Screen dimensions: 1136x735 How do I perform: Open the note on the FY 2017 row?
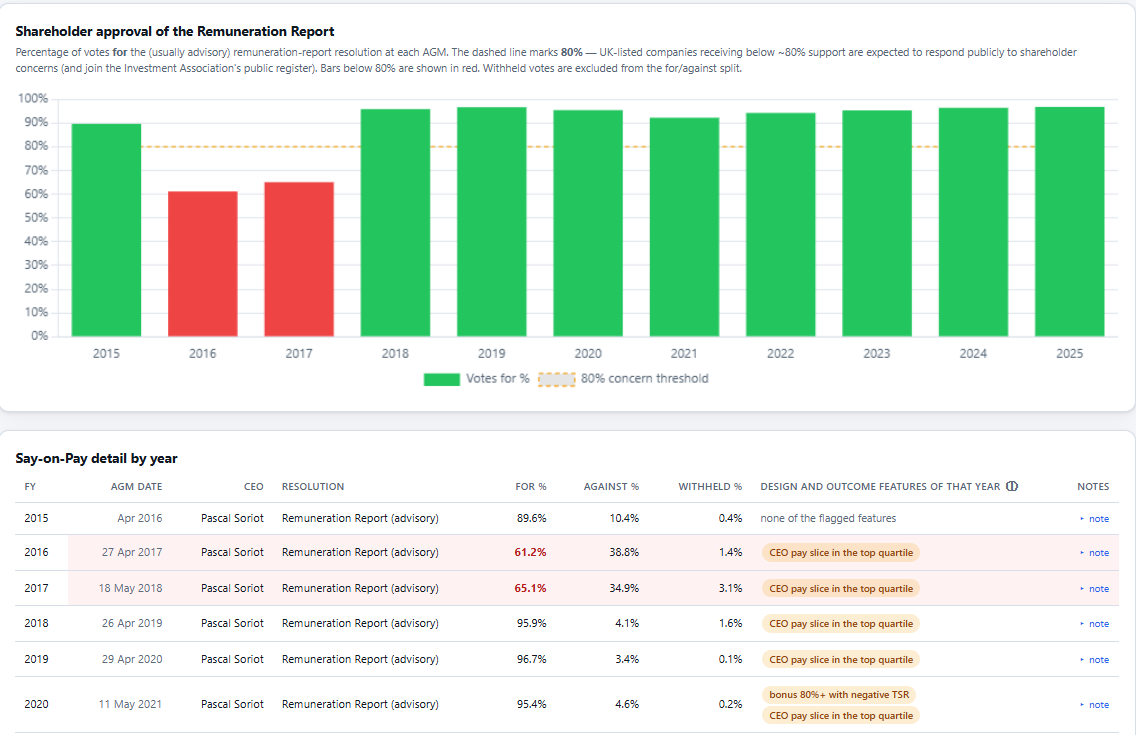[1094, 589]
